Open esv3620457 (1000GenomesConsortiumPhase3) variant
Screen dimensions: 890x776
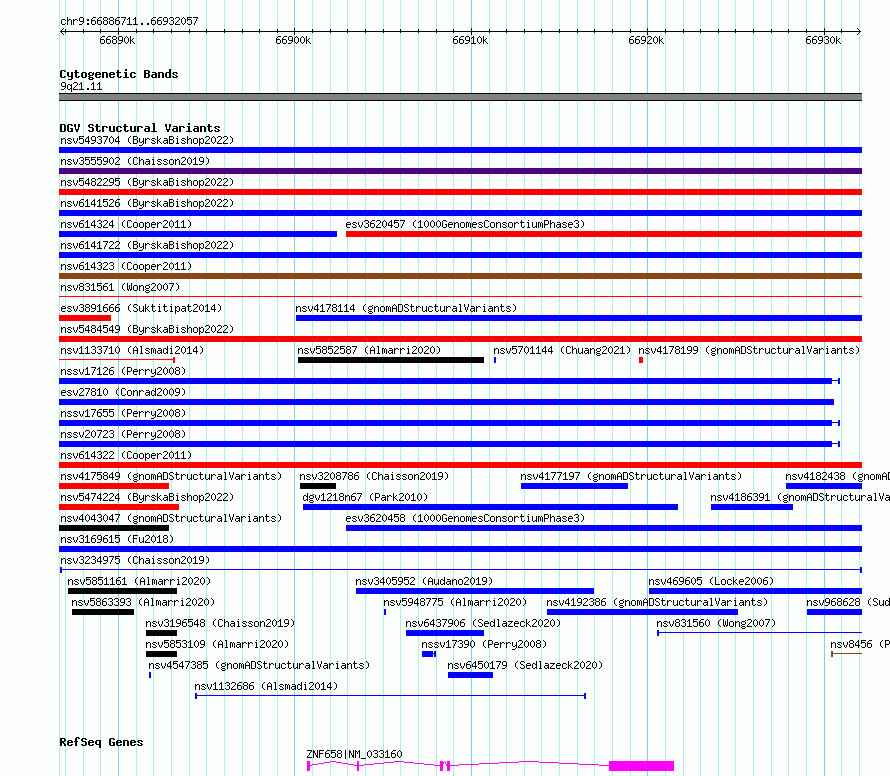coord(465,224)
